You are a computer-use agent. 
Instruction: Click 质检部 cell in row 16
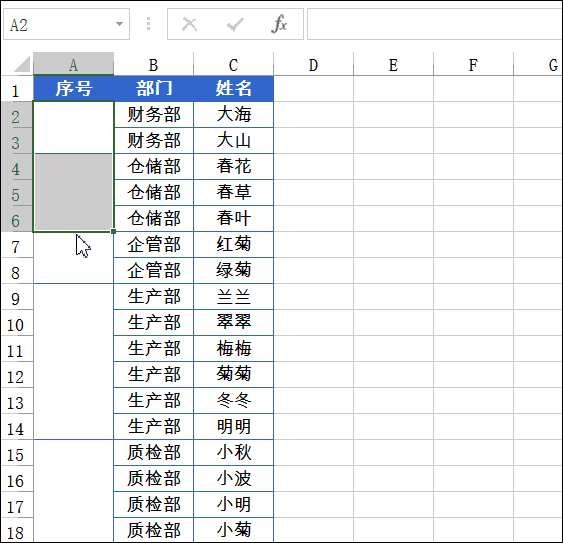(x=154, y=479)
